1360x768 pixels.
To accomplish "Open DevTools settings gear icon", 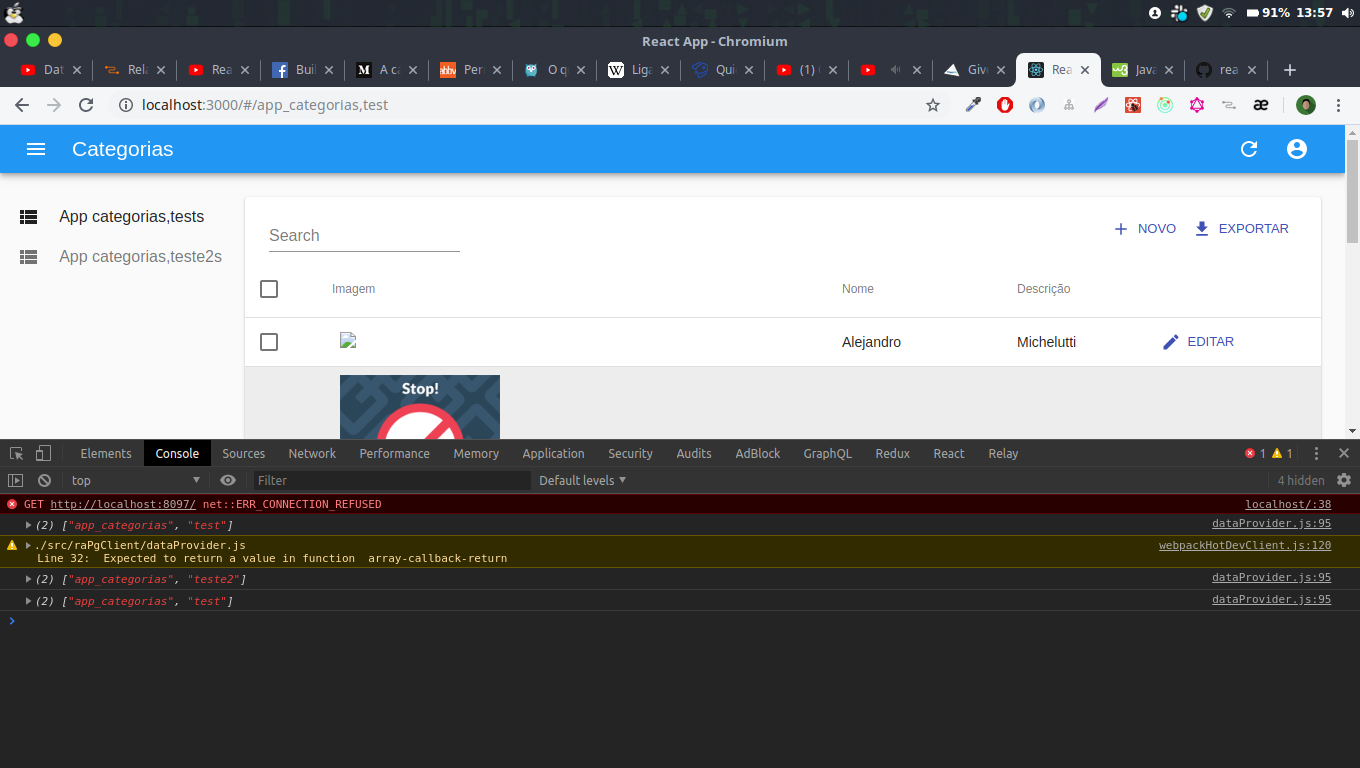I will pyautogui.click(x=1344, y=480).
